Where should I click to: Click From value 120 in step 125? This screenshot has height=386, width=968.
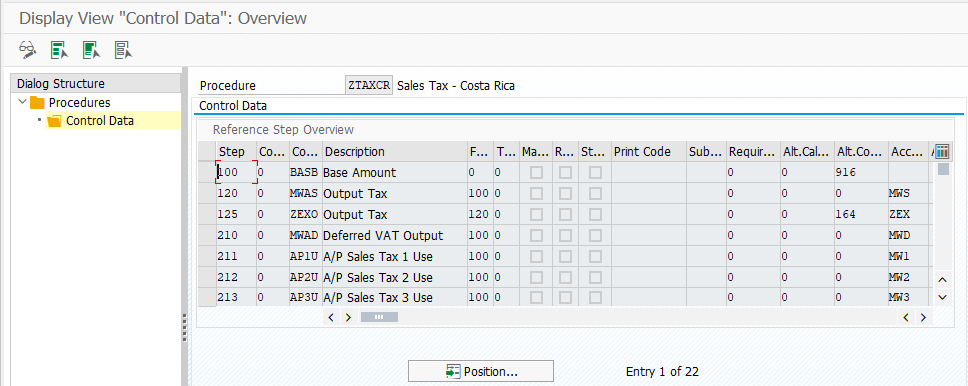point(480,214)
